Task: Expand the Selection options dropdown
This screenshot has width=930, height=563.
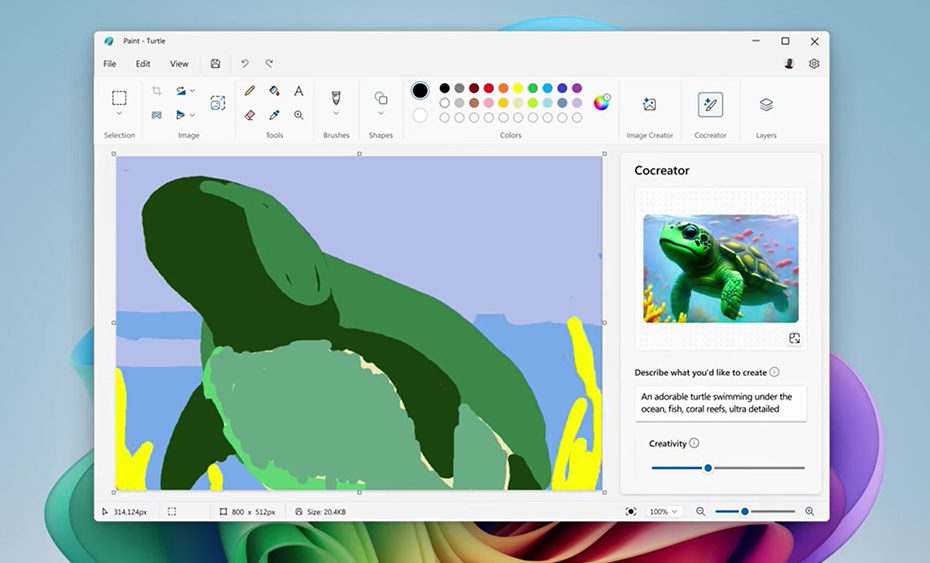Action: pos(119,113)
